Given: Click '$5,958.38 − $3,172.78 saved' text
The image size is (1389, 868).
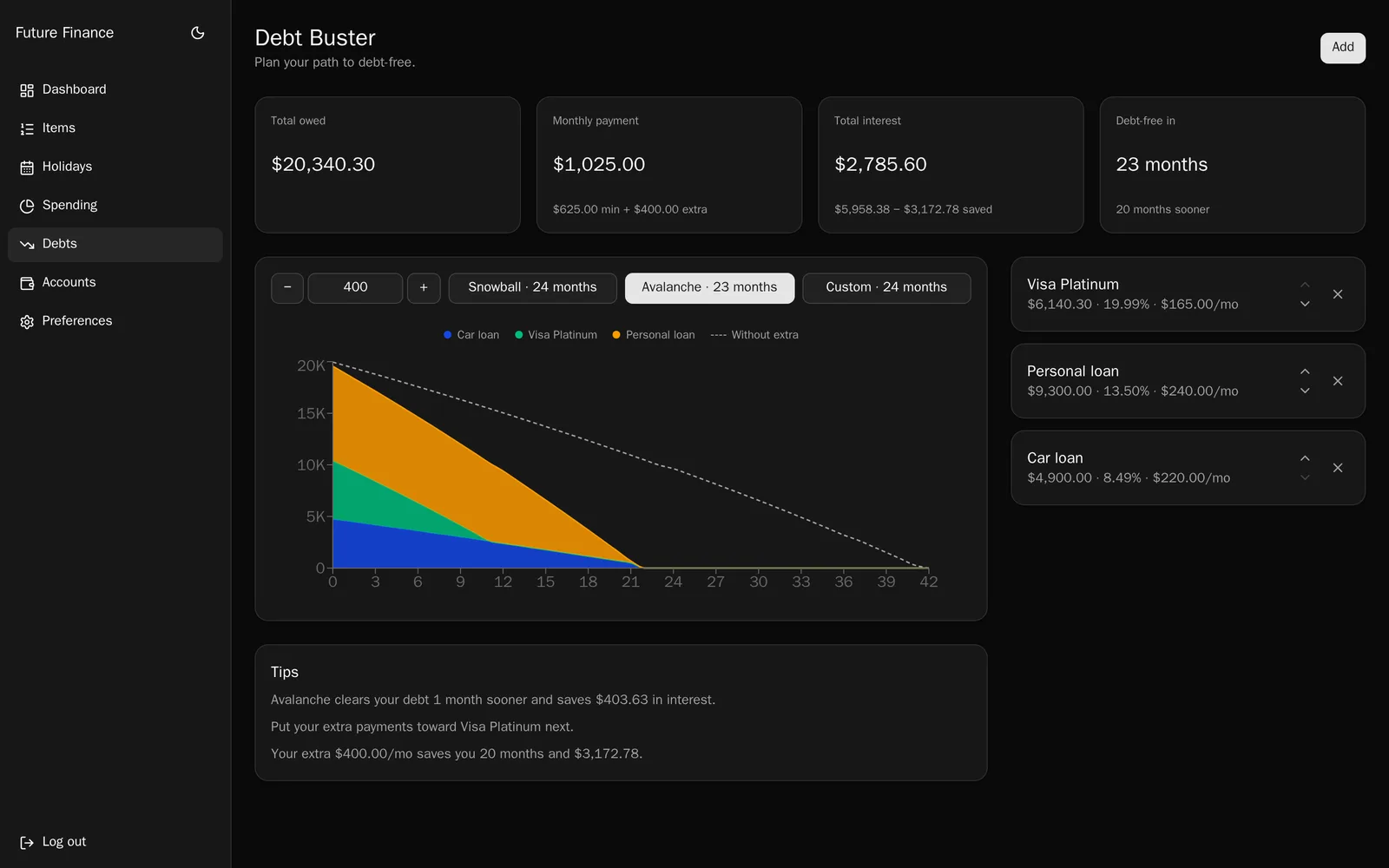Looking at the screenshot, I should 913,210.
